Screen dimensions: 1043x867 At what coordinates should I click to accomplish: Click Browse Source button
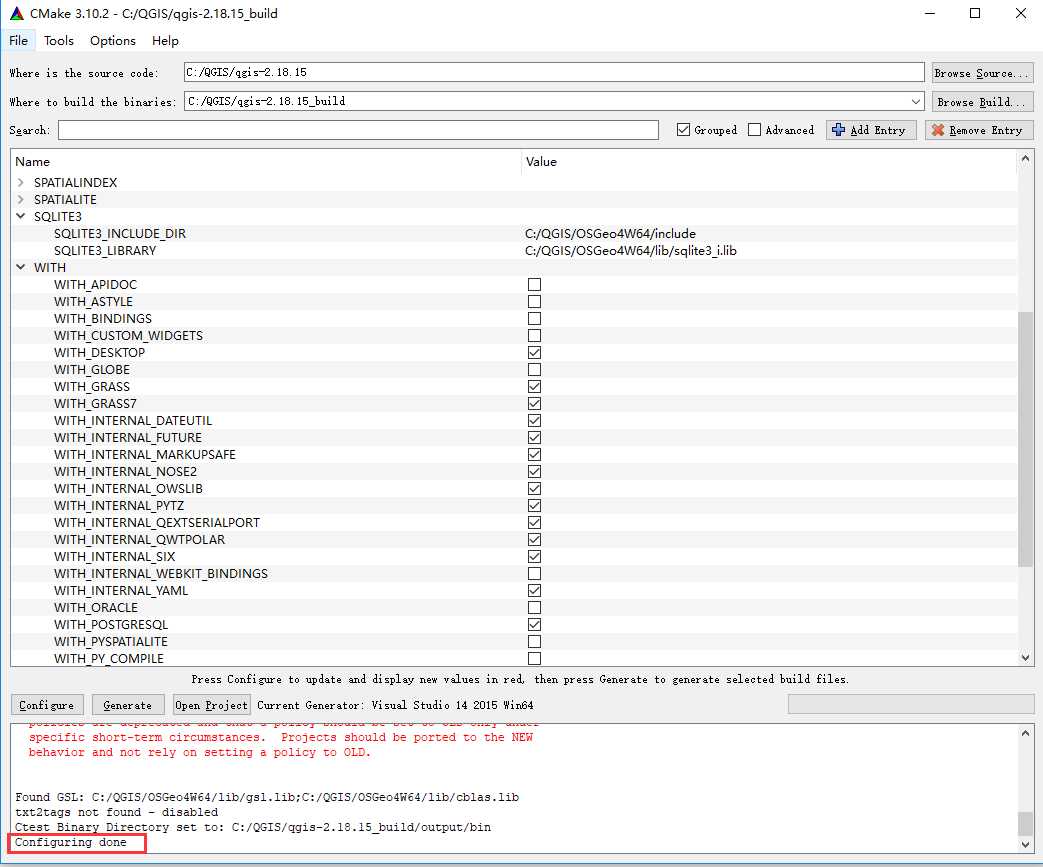coord(982,73)
